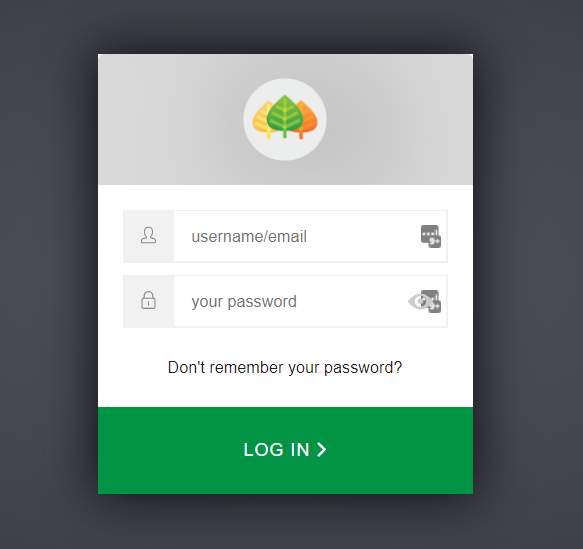Open password manager icon in username field
The width and height of the screenshot is (583, 549).
tap(431, 236)
